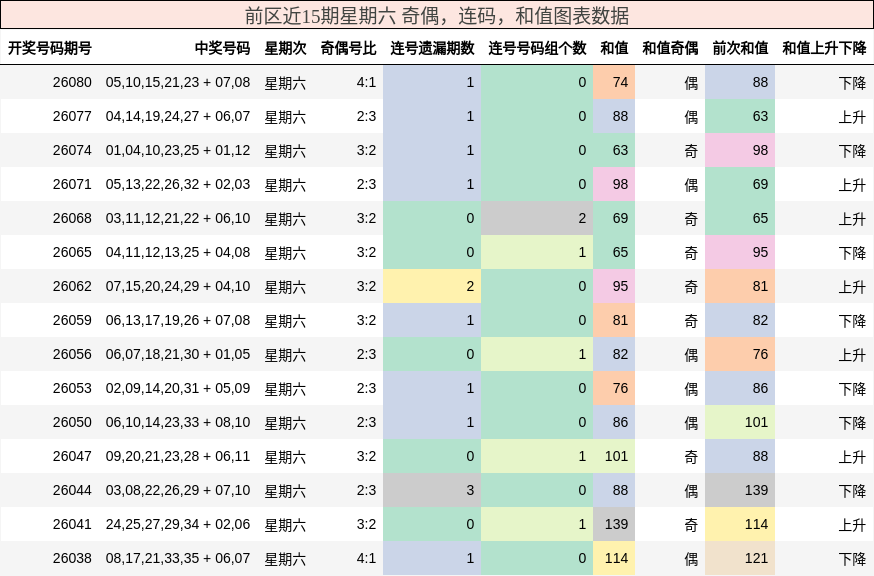Screen dimensions: 874x576
Task: Select issue number 26059
Action: coord(72,321)
